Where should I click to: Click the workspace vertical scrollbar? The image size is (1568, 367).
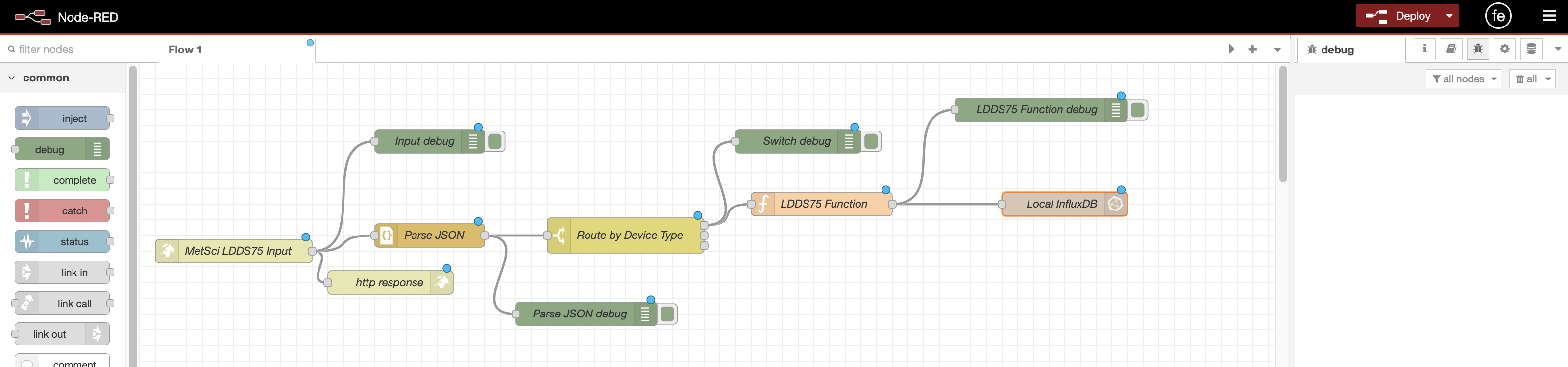(x=1283, y=124)
